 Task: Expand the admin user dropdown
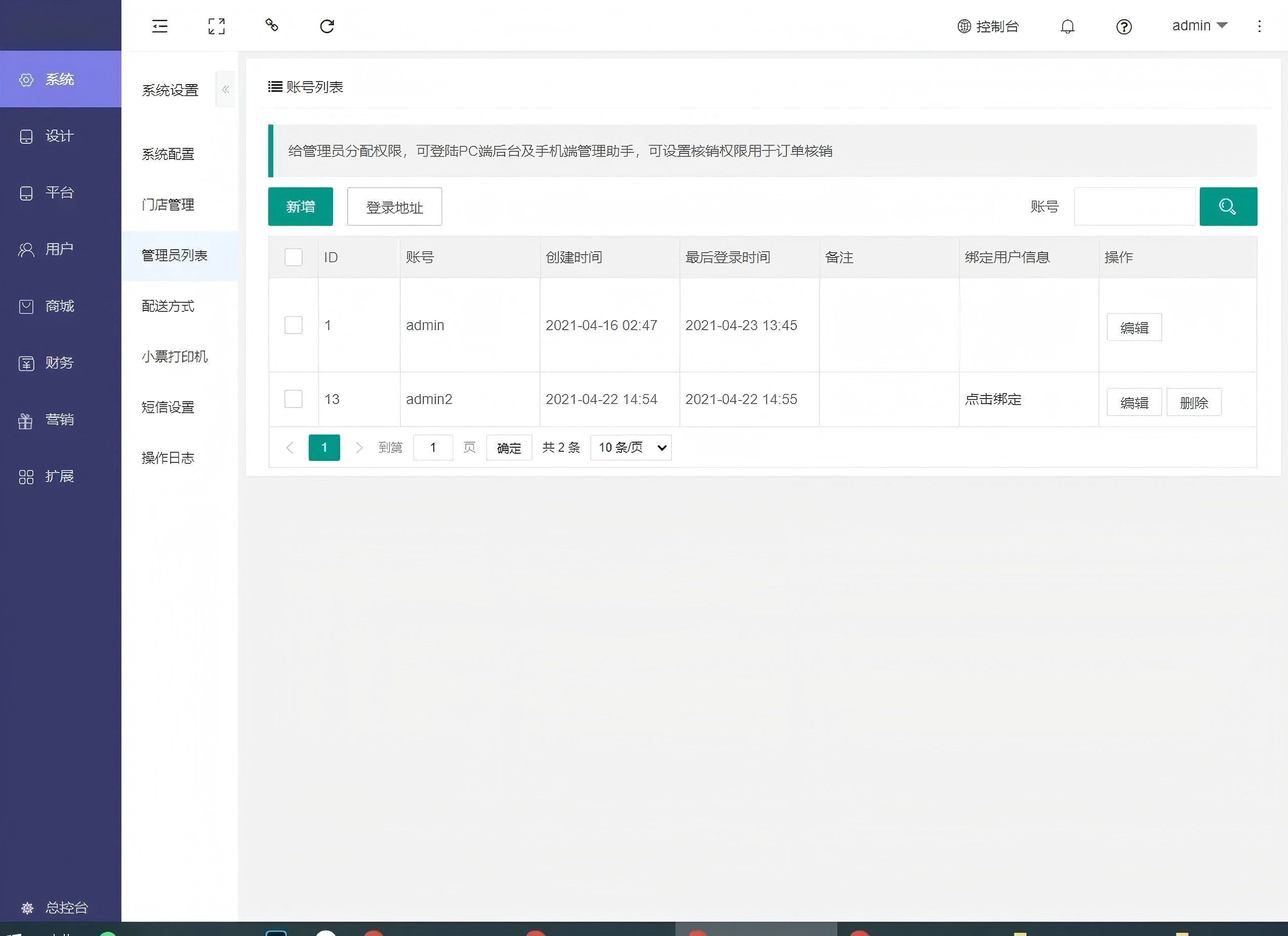[1199, 26]
